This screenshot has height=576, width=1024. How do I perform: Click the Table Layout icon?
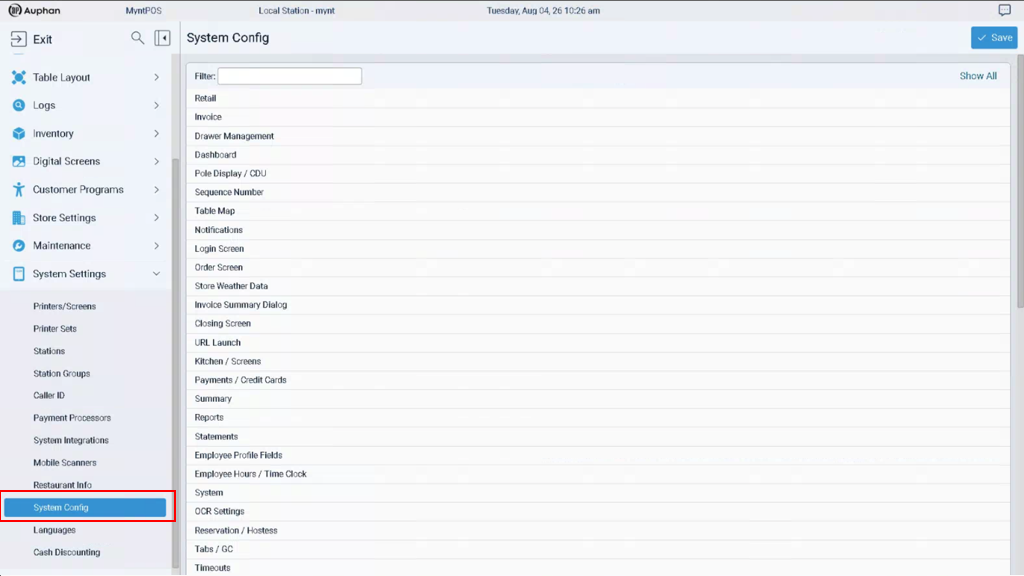(x=19, y=77)
